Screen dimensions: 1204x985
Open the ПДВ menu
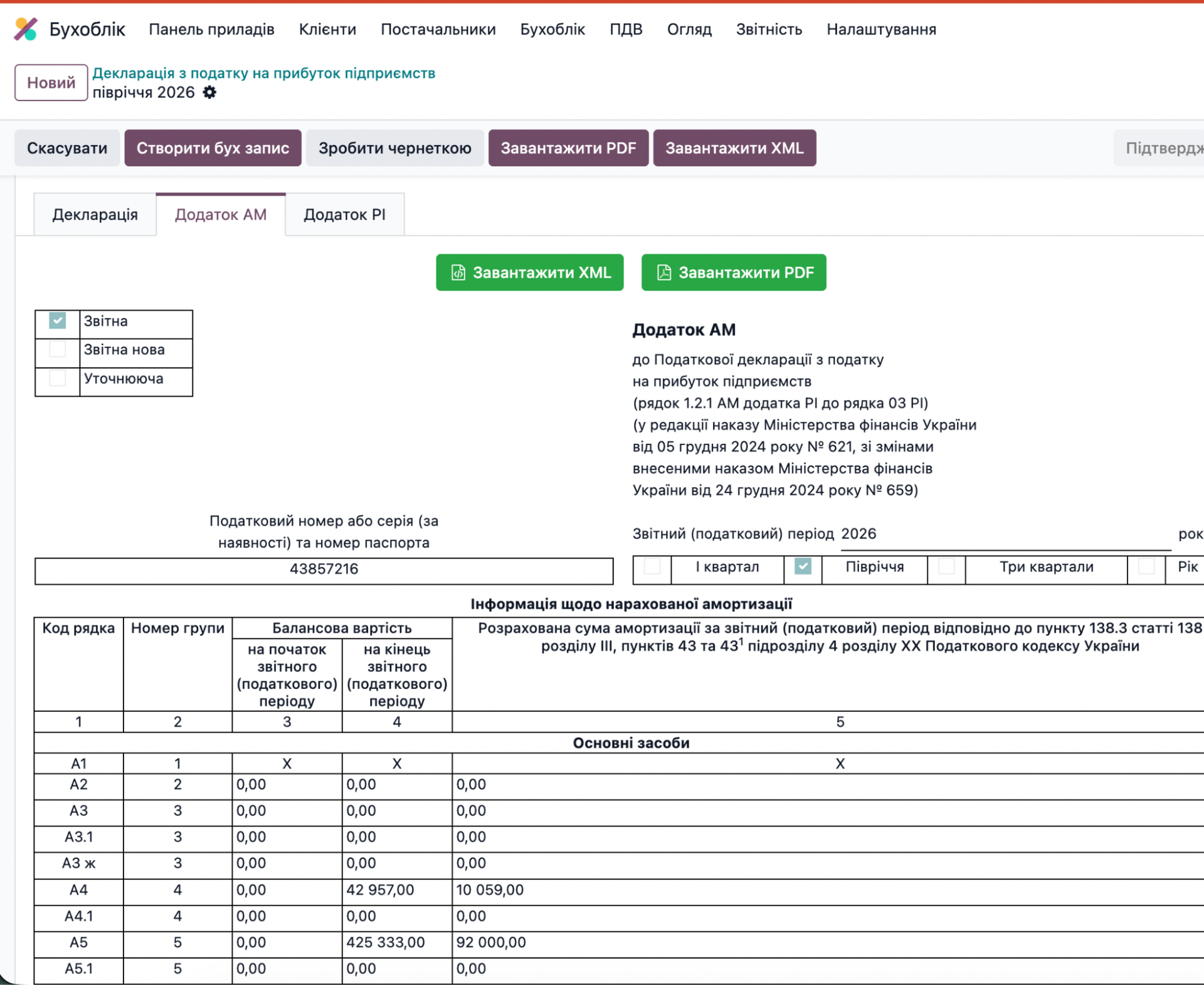[626, 29]
